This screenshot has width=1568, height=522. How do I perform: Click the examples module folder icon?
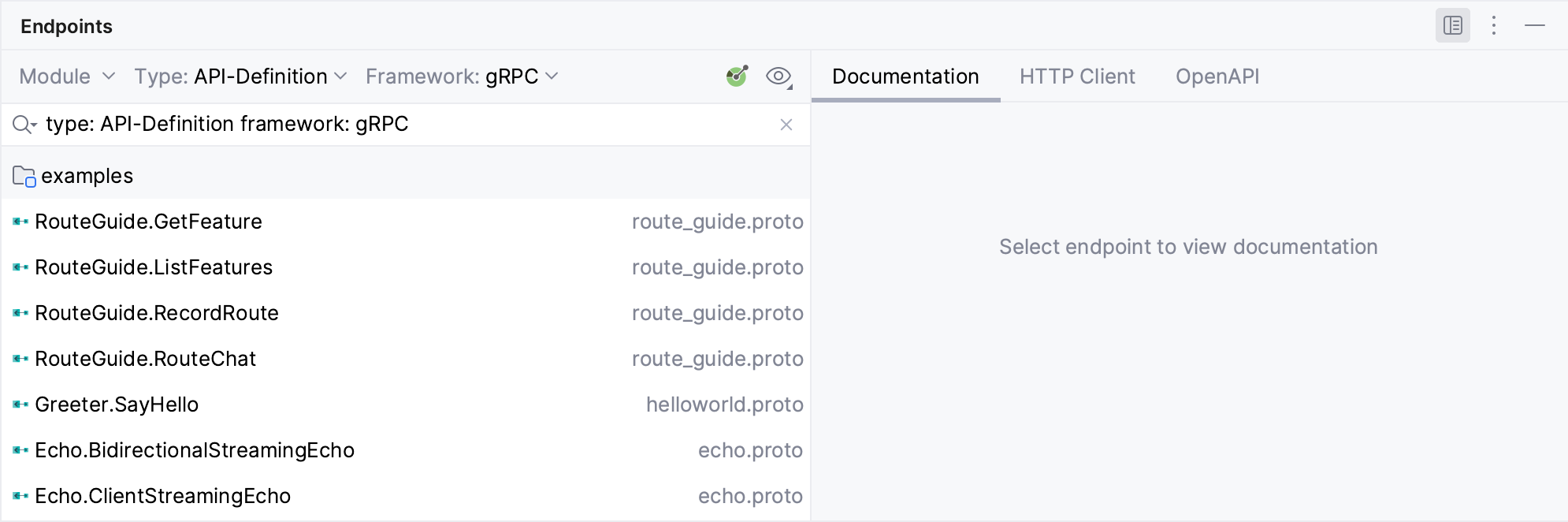[24, 176]
